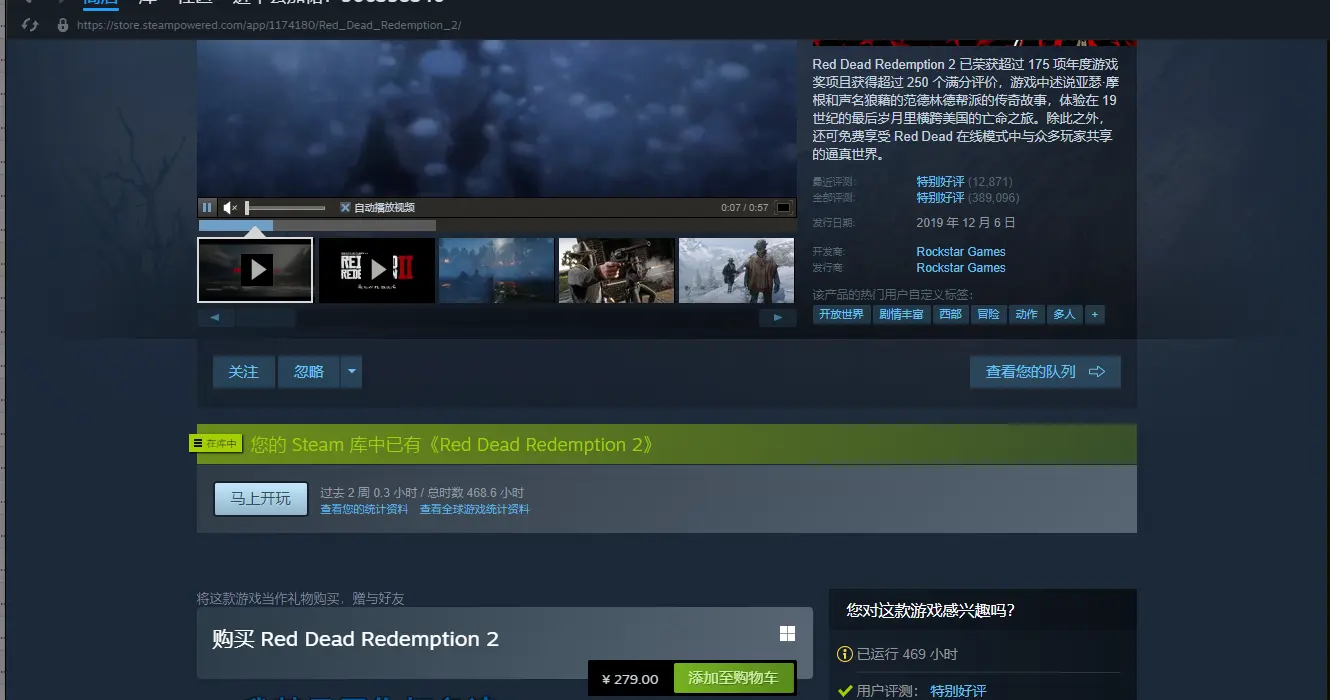Select the 多人 tag
This screenshot has height=700, width=1330.
1064,314
